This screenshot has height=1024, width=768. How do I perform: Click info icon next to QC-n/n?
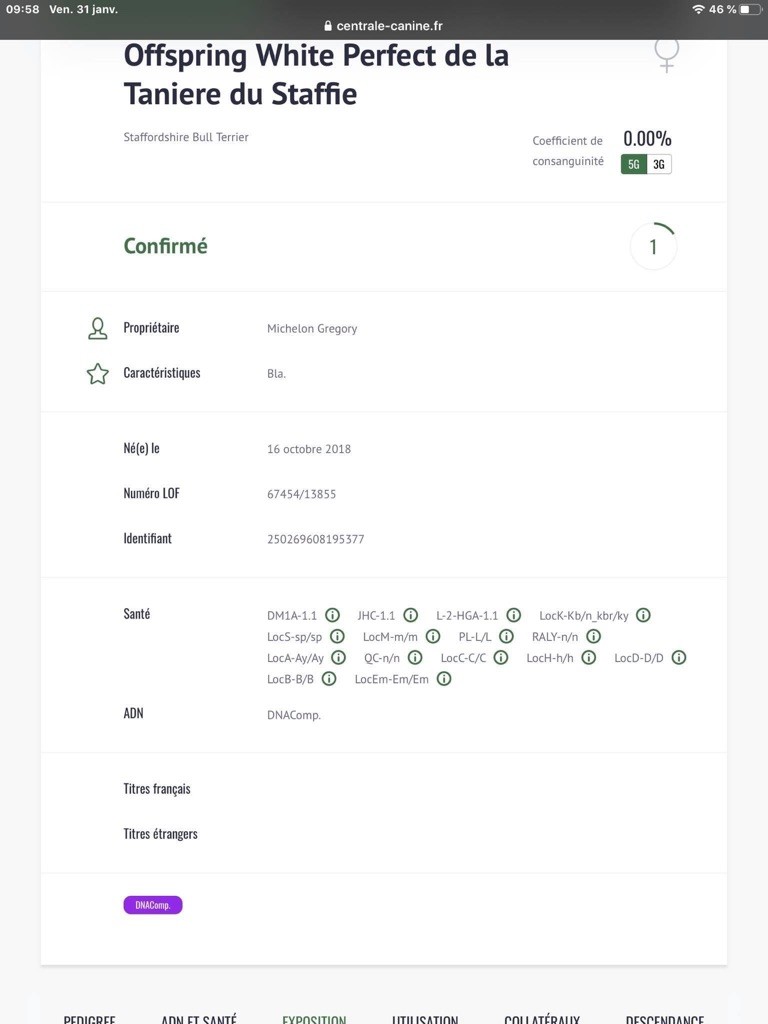pyautogui.click(x=415, y=658)
